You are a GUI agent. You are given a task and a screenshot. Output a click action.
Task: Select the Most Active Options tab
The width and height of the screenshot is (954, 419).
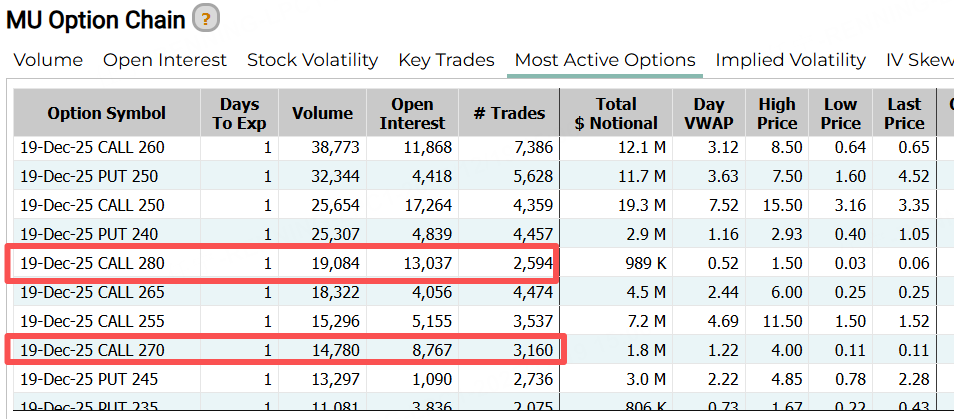(604, 60)
